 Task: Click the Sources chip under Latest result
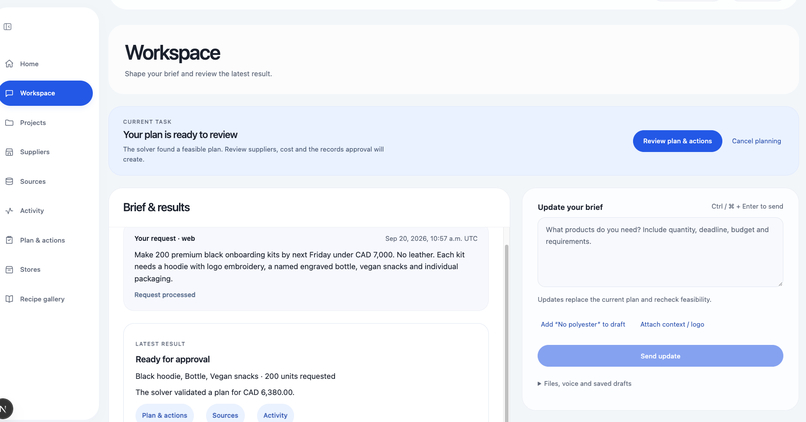pyautogui.click(x=225, y=415)
